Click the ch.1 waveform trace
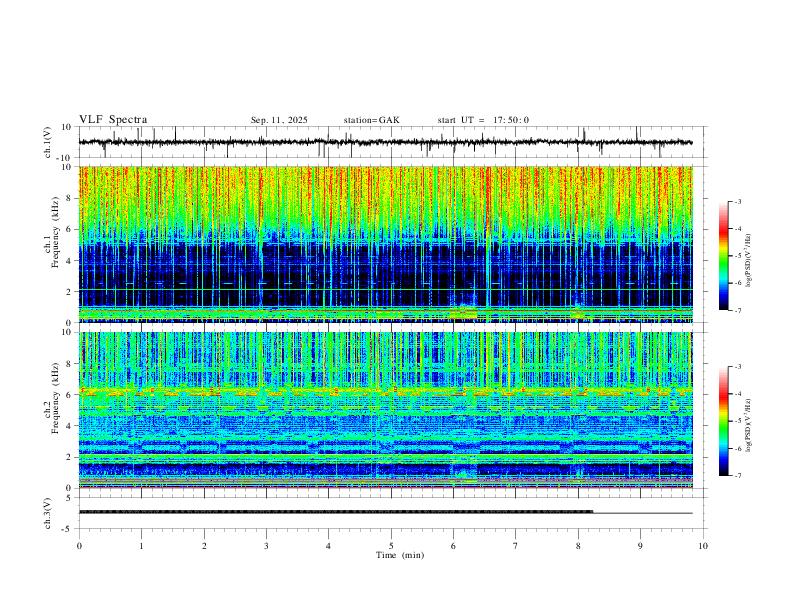Screen dimensions: 792x612 click(385, 142)
